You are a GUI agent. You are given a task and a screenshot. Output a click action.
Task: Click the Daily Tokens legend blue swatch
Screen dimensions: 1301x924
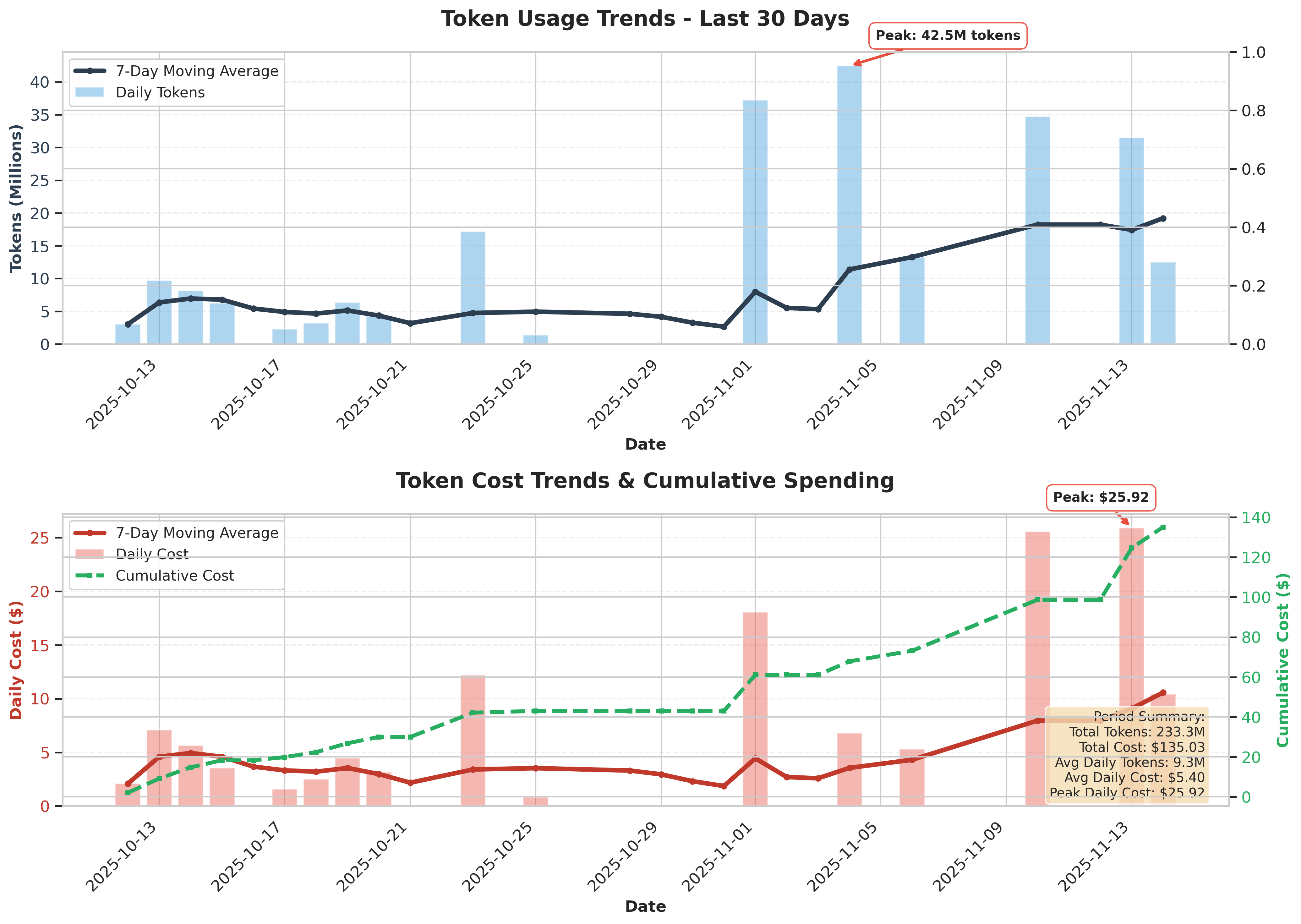[x=90, y=93]
